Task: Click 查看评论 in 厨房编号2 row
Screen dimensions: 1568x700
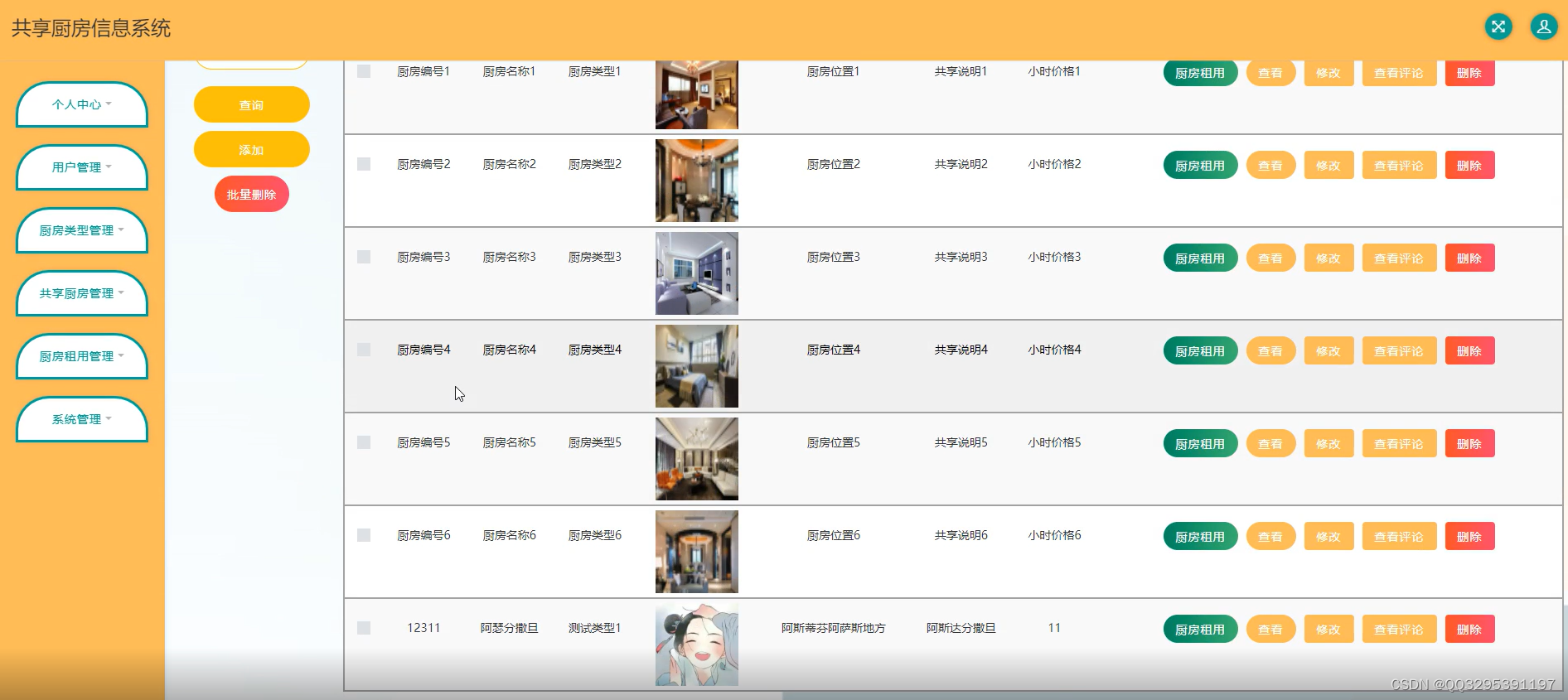Action: click(1399, 166)
